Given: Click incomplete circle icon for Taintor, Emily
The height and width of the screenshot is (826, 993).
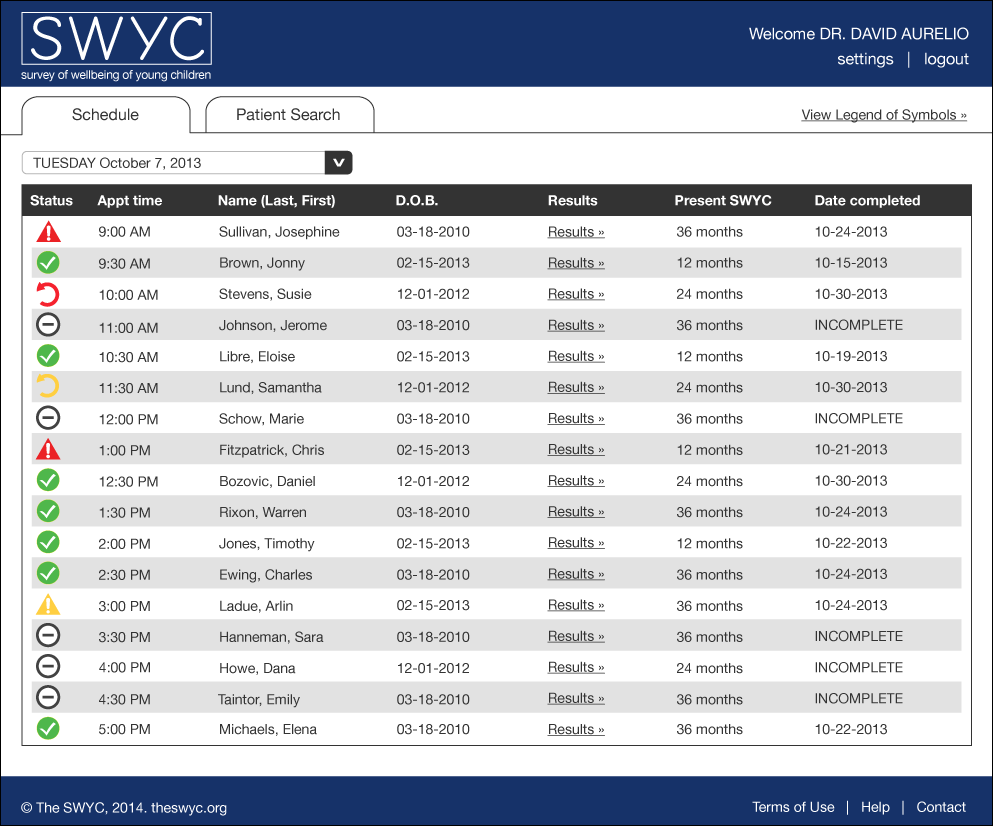Looking at the screenshot, I should click(x=48, y=697).
